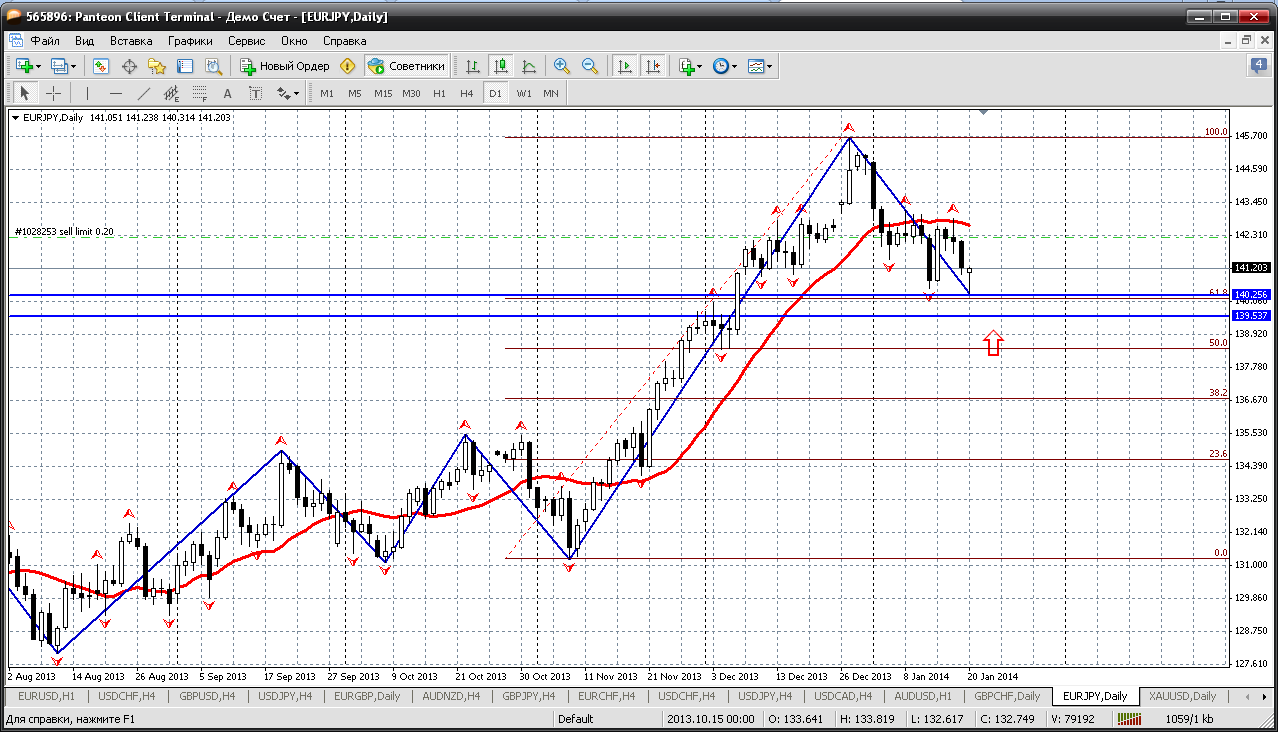
Task: Set timeframe to H1
Action: coord(439,93)
